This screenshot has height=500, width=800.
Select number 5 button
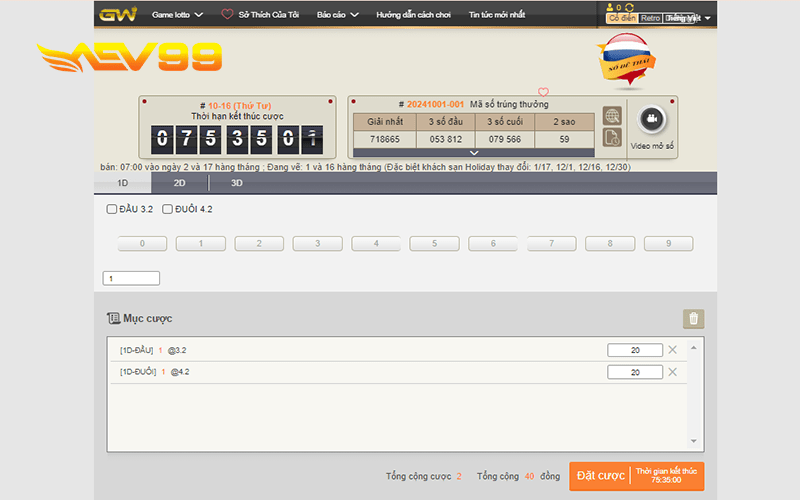pyautogui.click(x=434, y=243)
